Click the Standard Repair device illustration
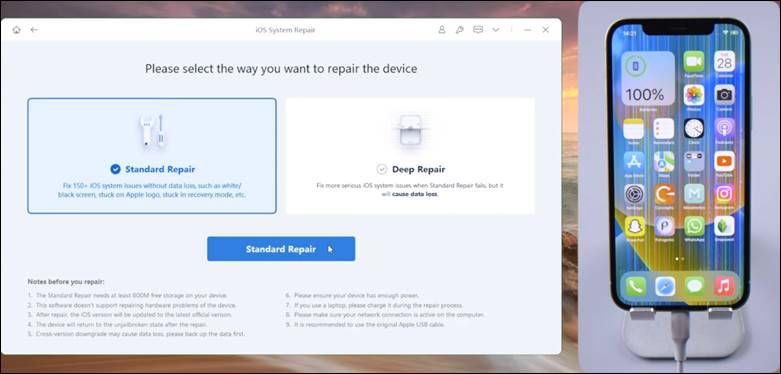The image size is (781, 374). coord(152,131)
